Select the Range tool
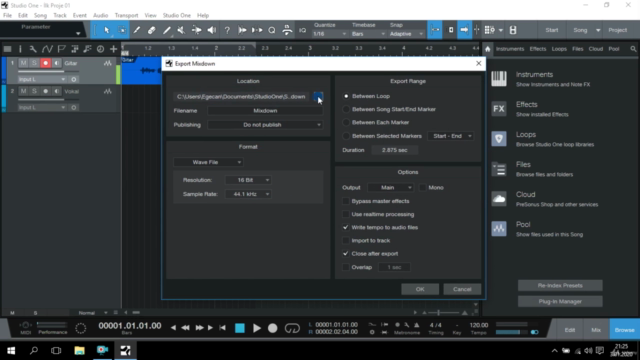The image size is (640, 360). (122, 30)
